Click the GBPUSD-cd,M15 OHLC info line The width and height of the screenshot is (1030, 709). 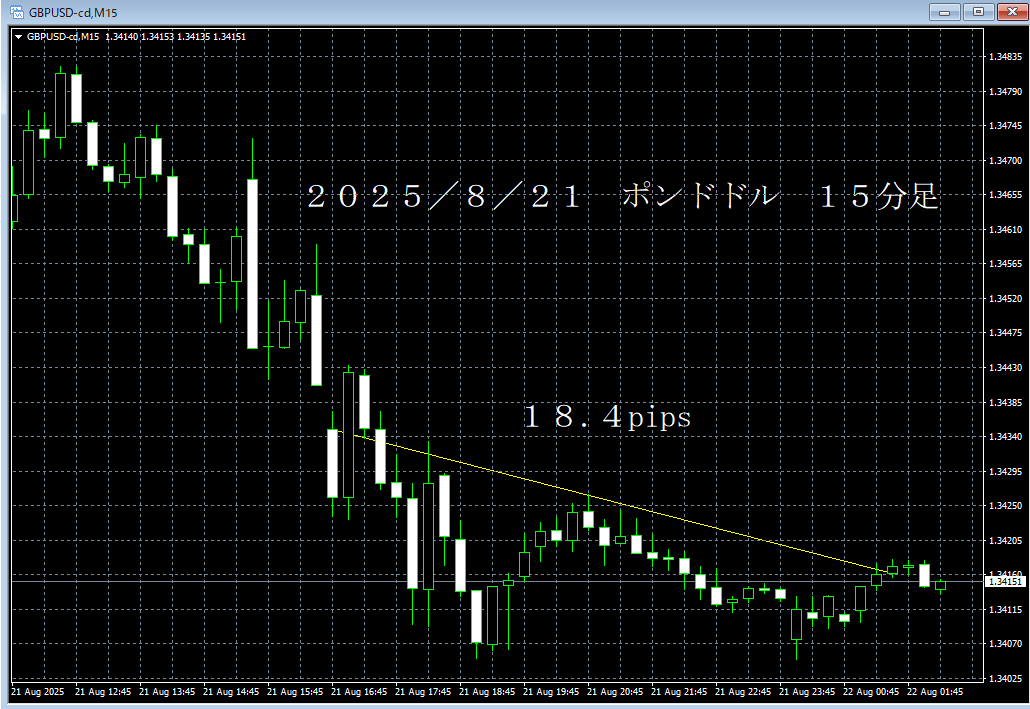[x=137, y=37]
